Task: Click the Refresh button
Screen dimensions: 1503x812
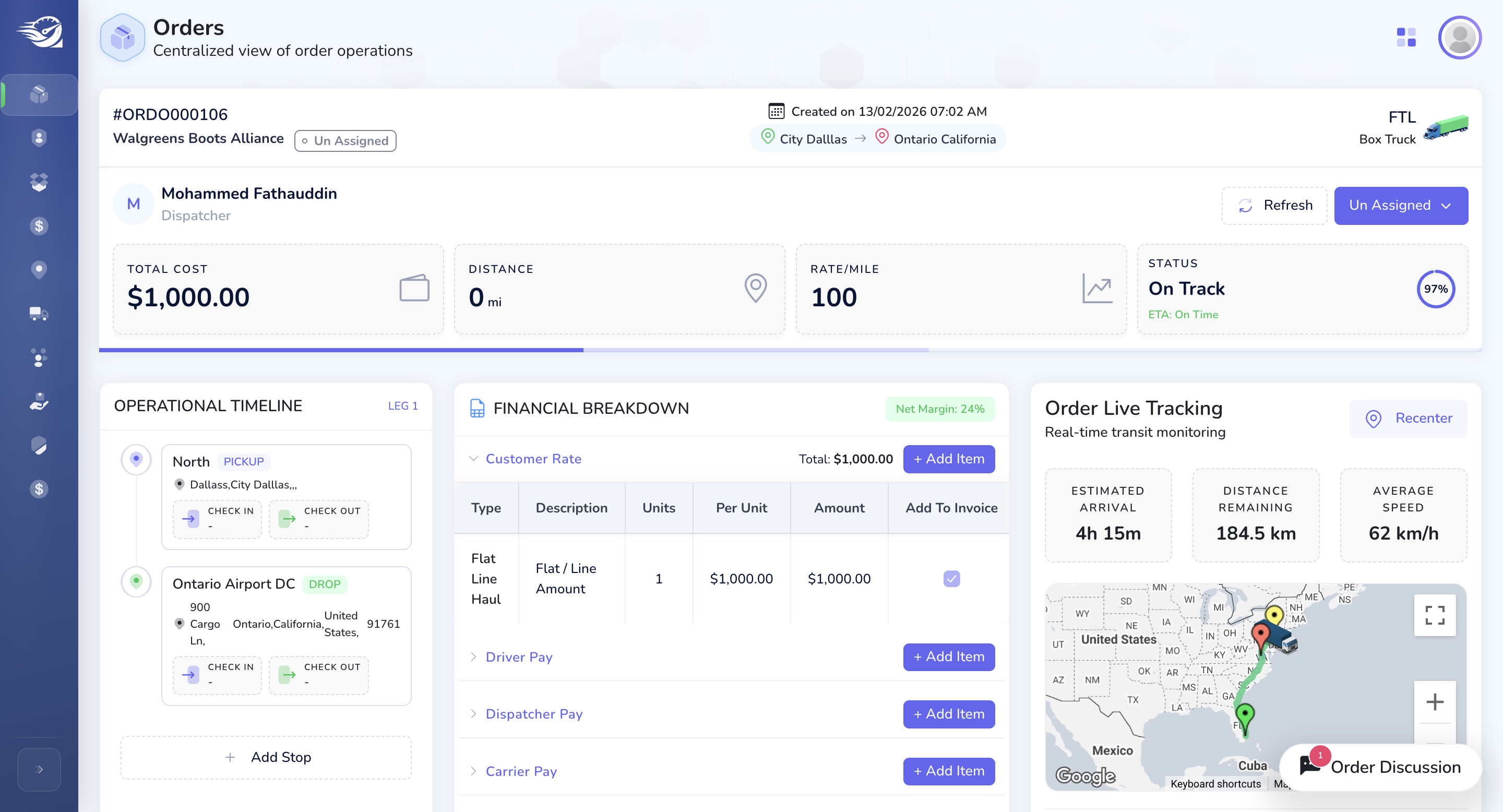Action: [1275, 205]
